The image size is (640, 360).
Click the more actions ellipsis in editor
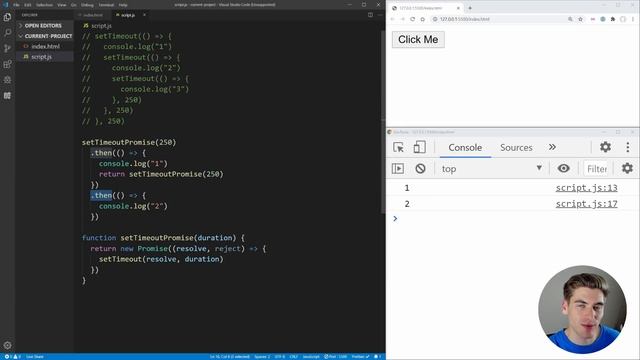coord(380,15)
